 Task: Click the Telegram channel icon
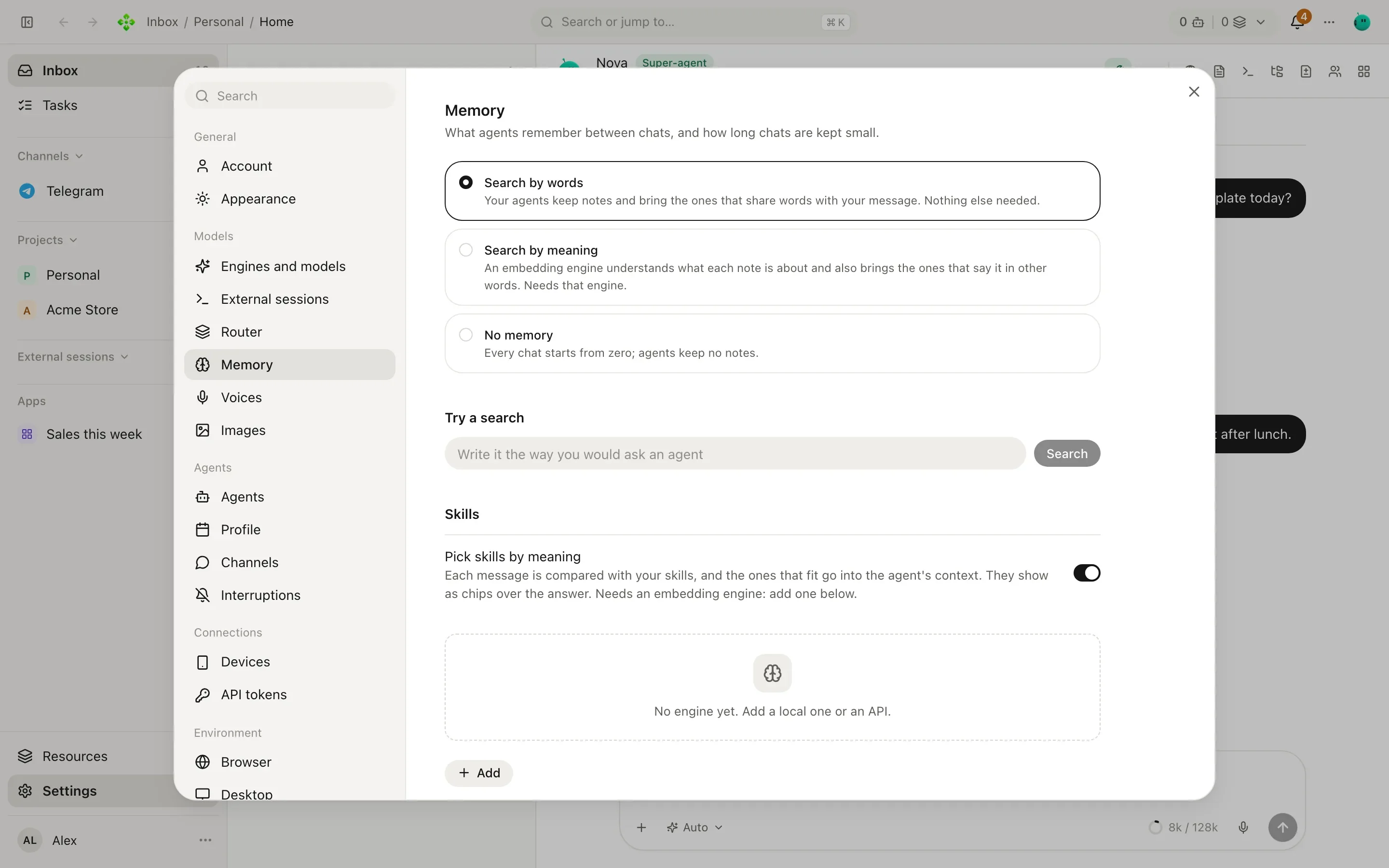(x=27, y=190)
